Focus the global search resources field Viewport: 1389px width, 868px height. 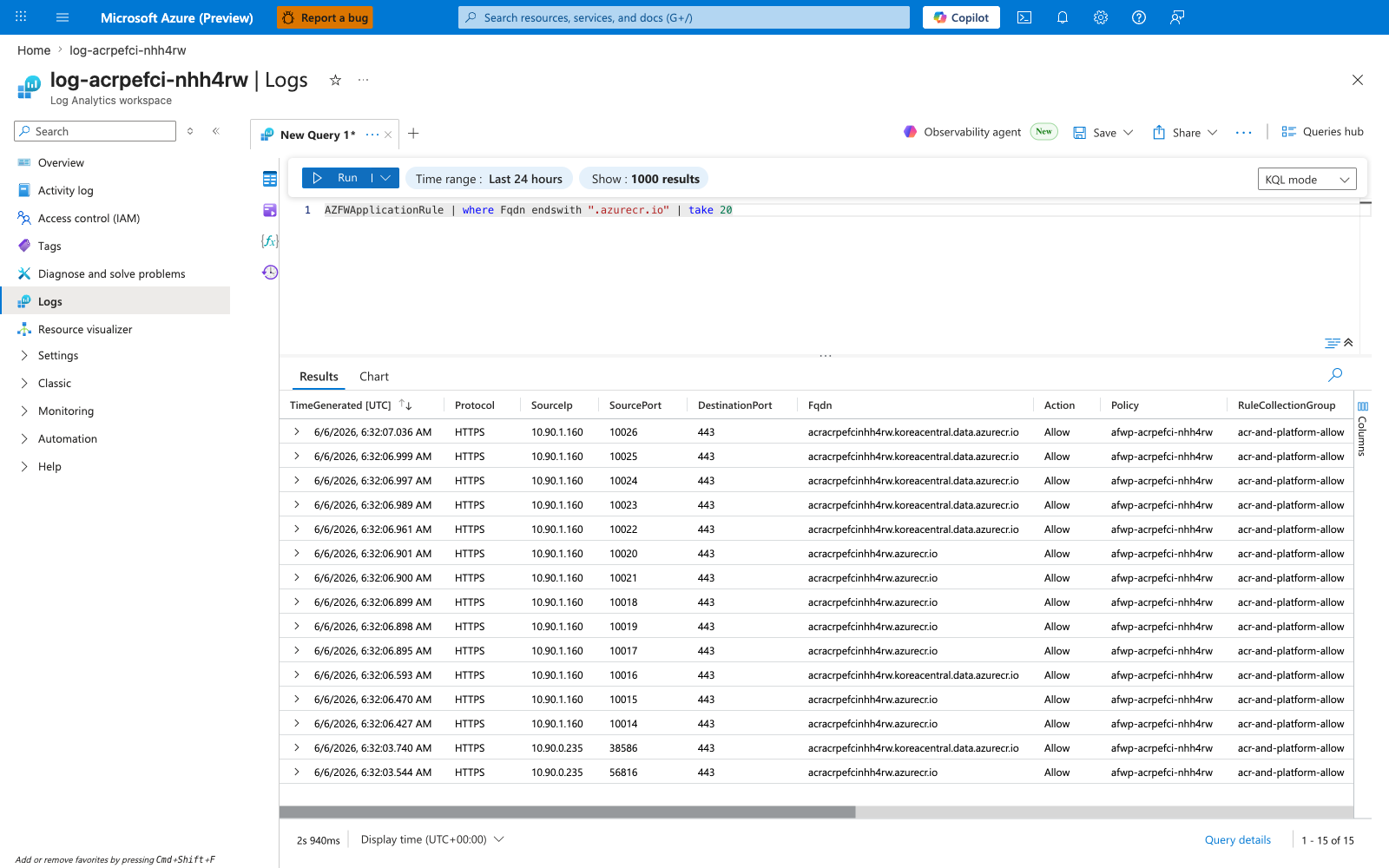pos(684,17)
